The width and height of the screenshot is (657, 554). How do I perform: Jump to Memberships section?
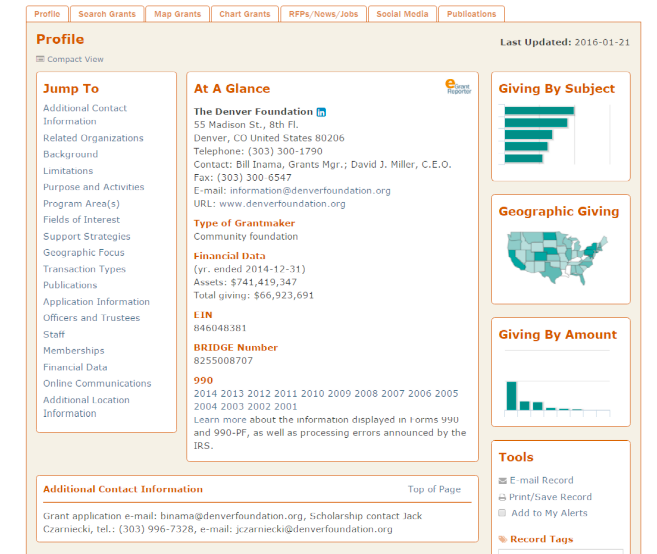[x=74, y=351]
